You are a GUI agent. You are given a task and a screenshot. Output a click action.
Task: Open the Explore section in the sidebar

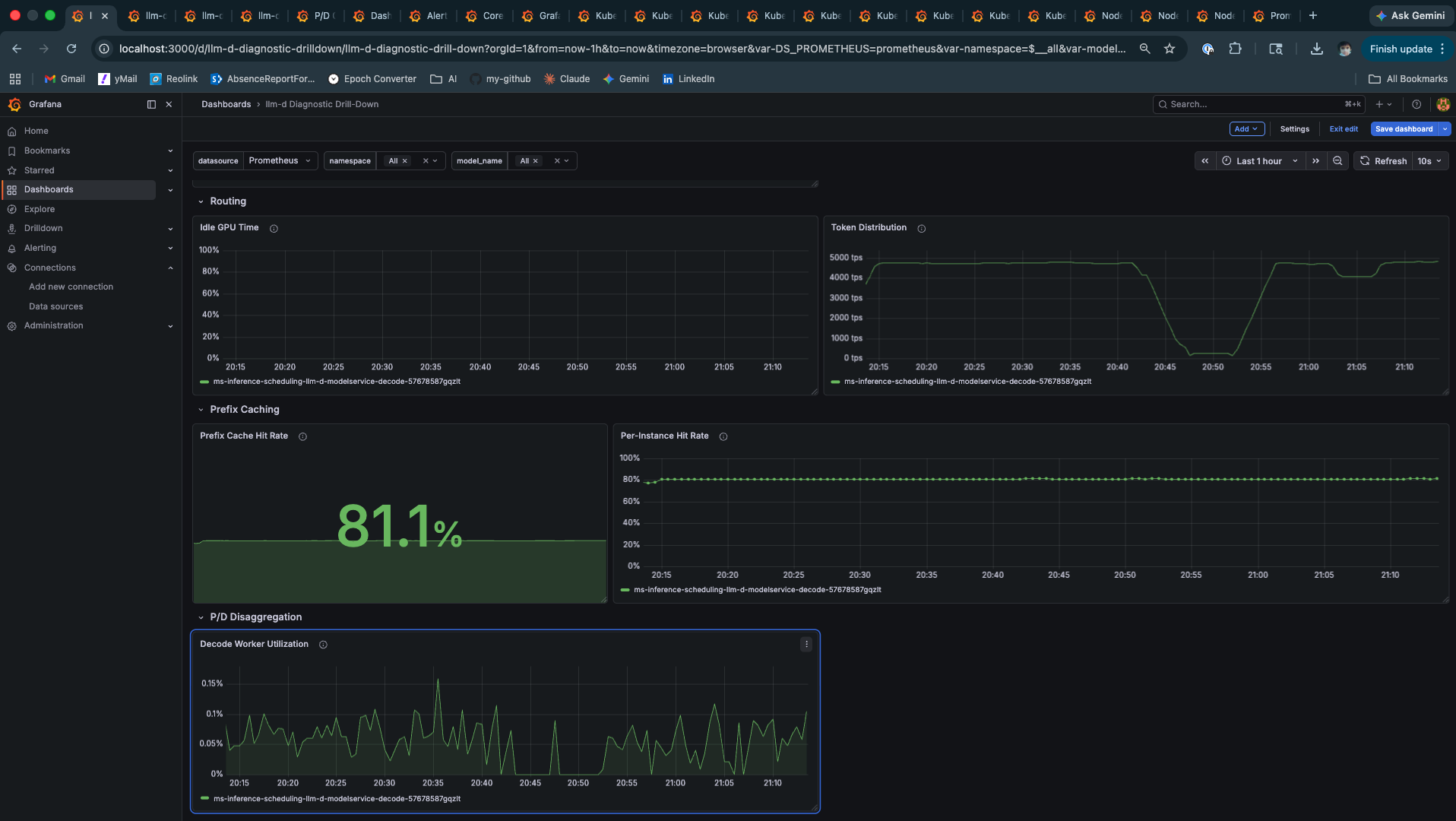point(41,209)
